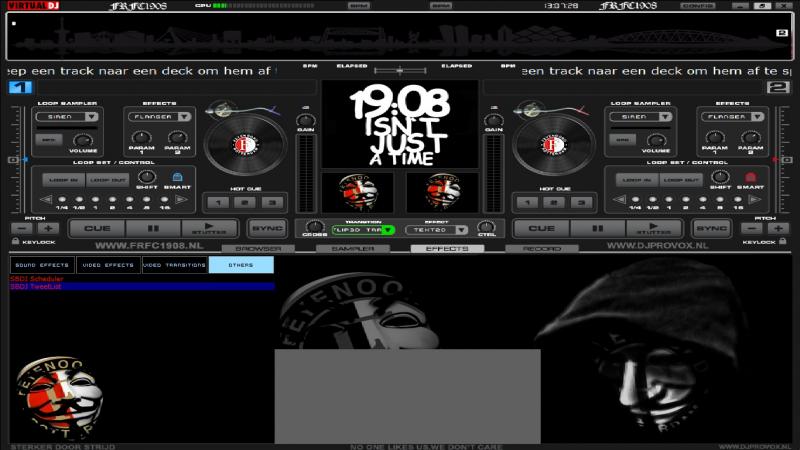Sync deck 1 tempo
800x450 pixels.
coord(267,228)
